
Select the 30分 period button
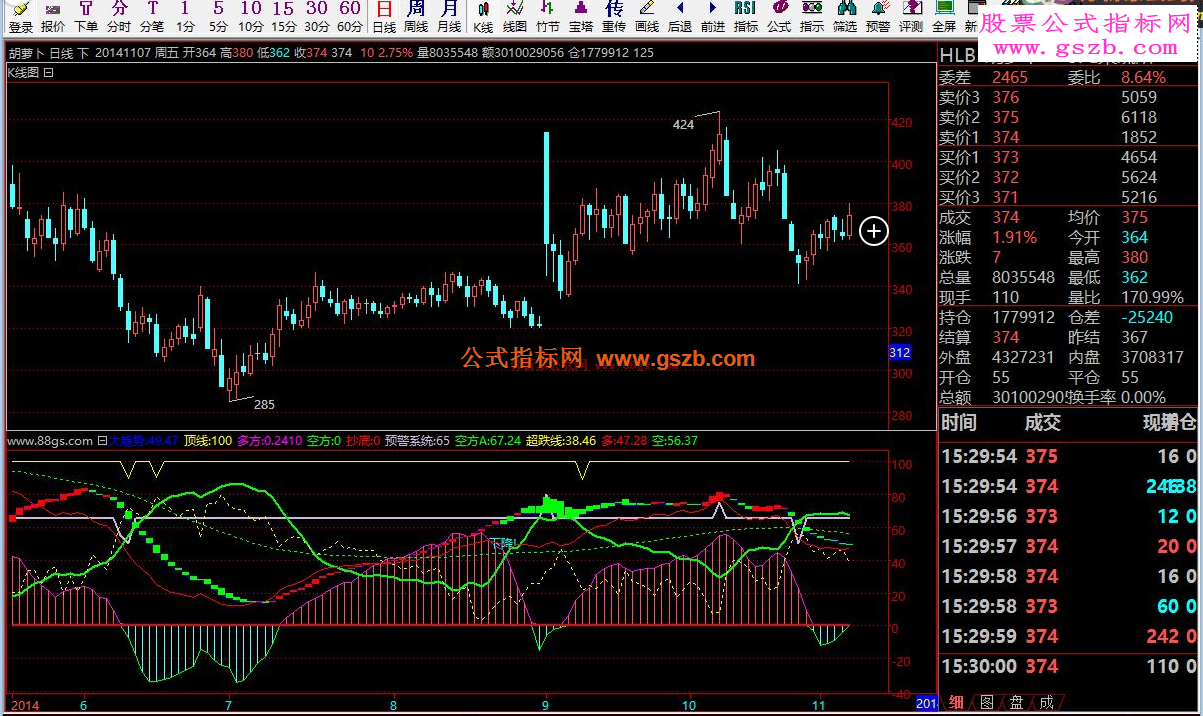tap(317, 17)
